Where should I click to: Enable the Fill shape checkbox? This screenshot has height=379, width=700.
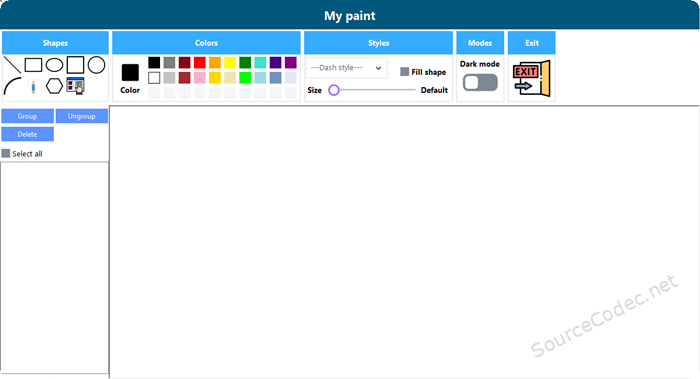coord(404,72)
